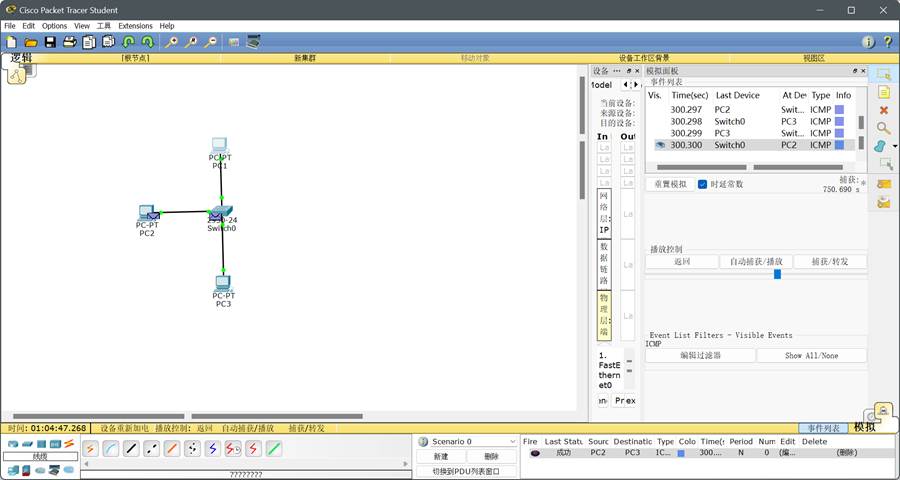
Task: Open the info icon in the toolbar
Action: pos(868,42)
